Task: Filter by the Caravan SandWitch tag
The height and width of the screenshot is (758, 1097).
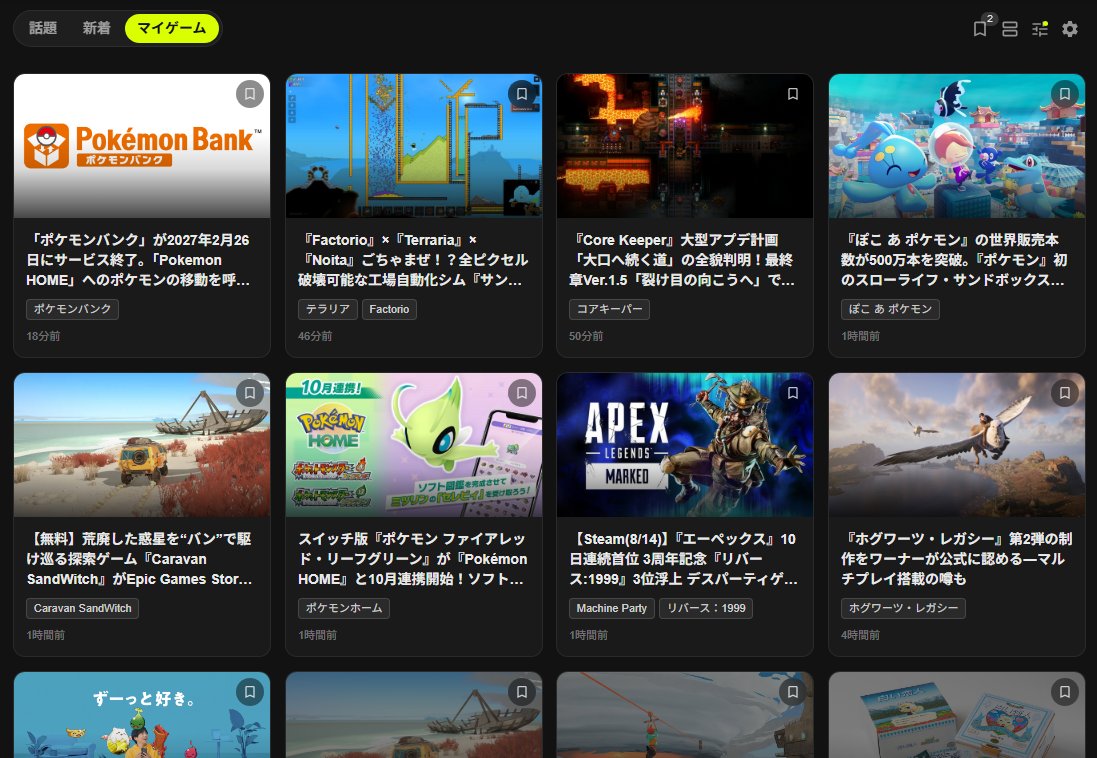Action: tap(83, 608)
